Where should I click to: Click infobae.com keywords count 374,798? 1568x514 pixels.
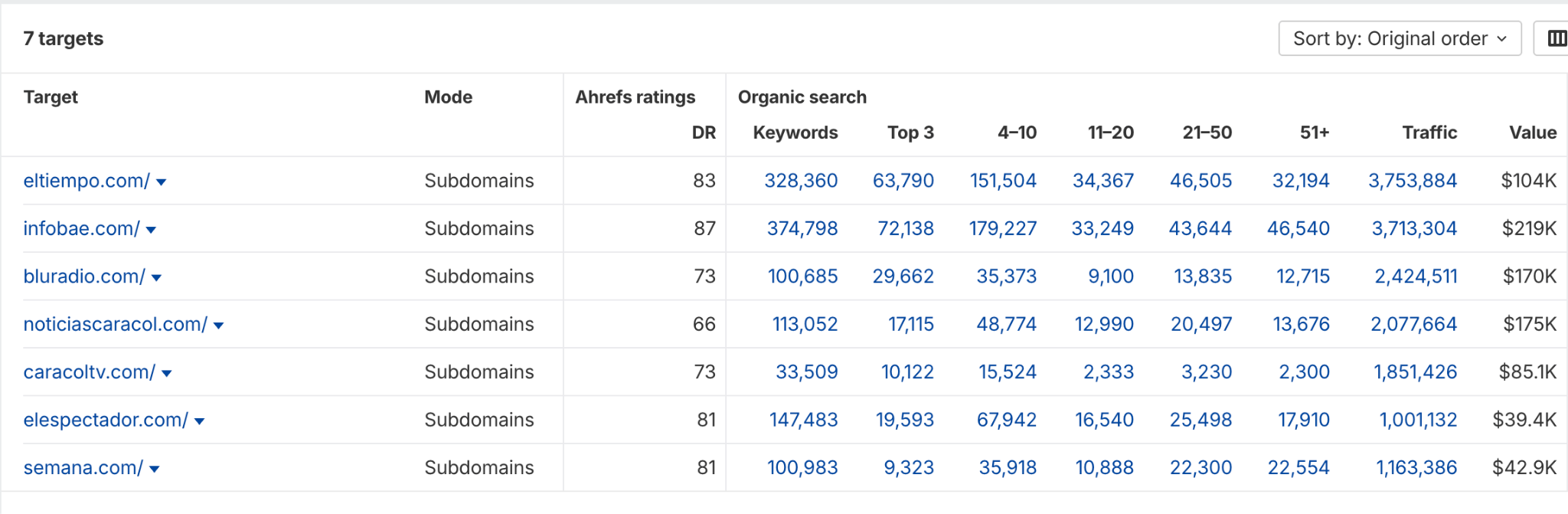(802, 228)
